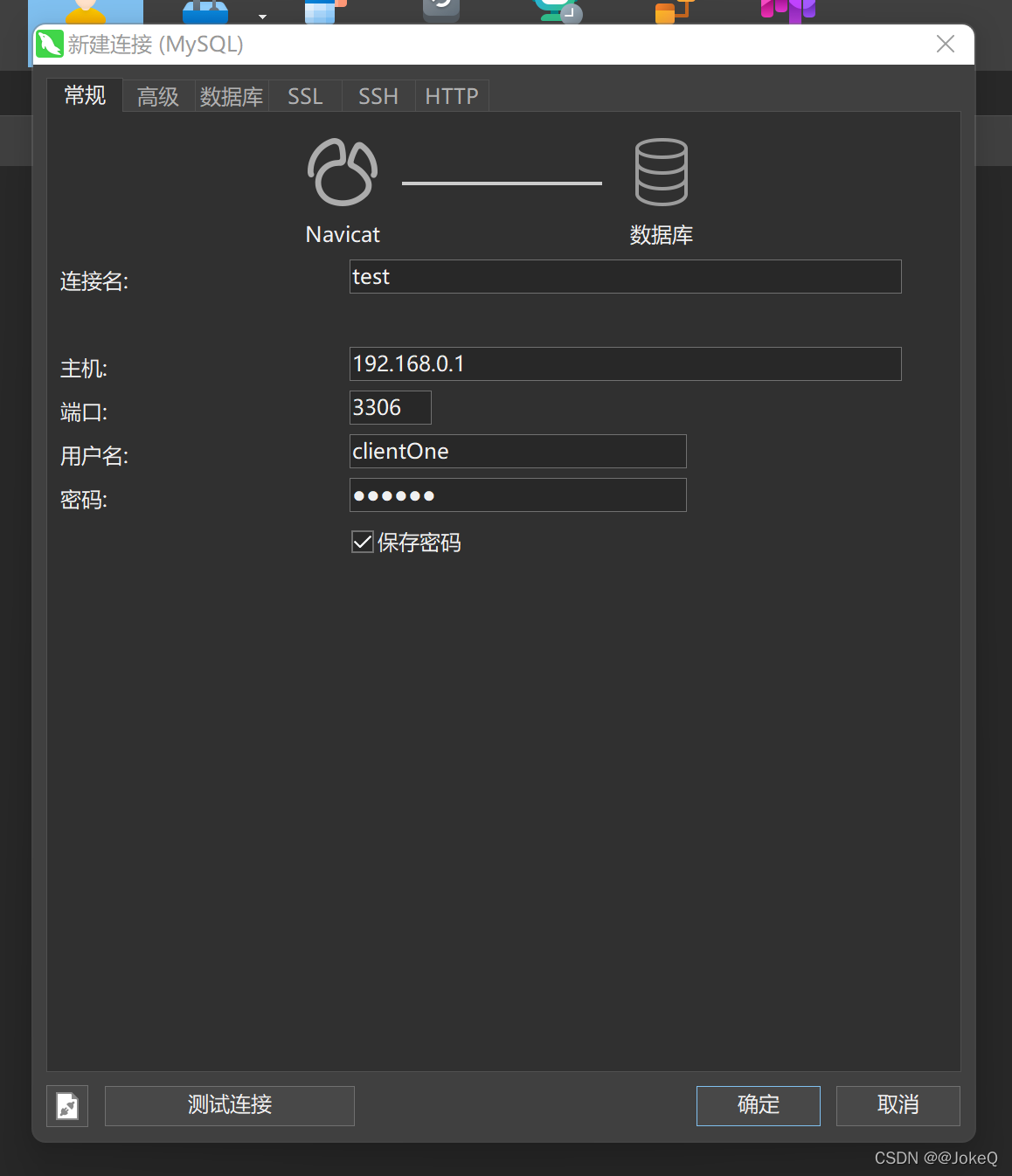Click the 端口 field showing 3306
Image resolution: width=1012 pixels, height=1176 pixels.
390,408
